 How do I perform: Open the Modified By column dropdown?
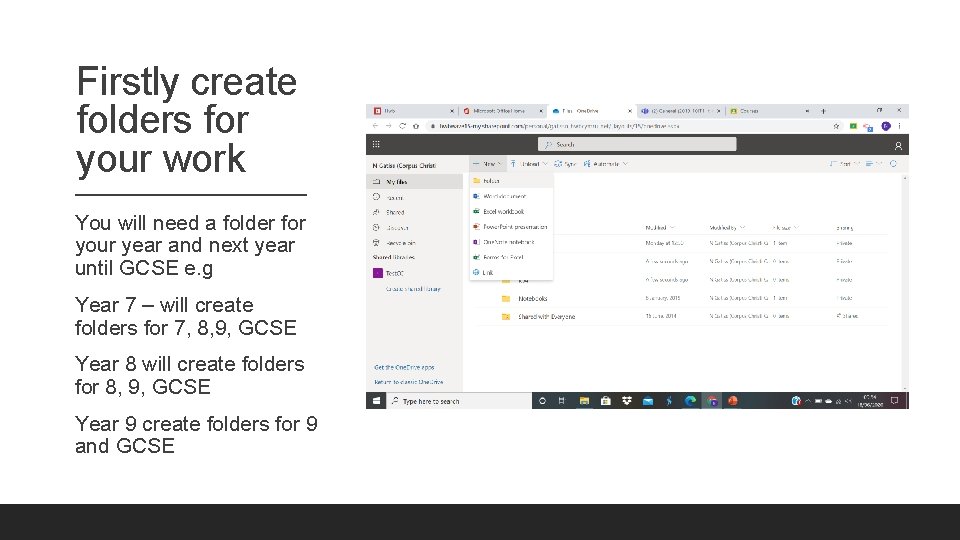pyautogui.click(x=727, y=228)
